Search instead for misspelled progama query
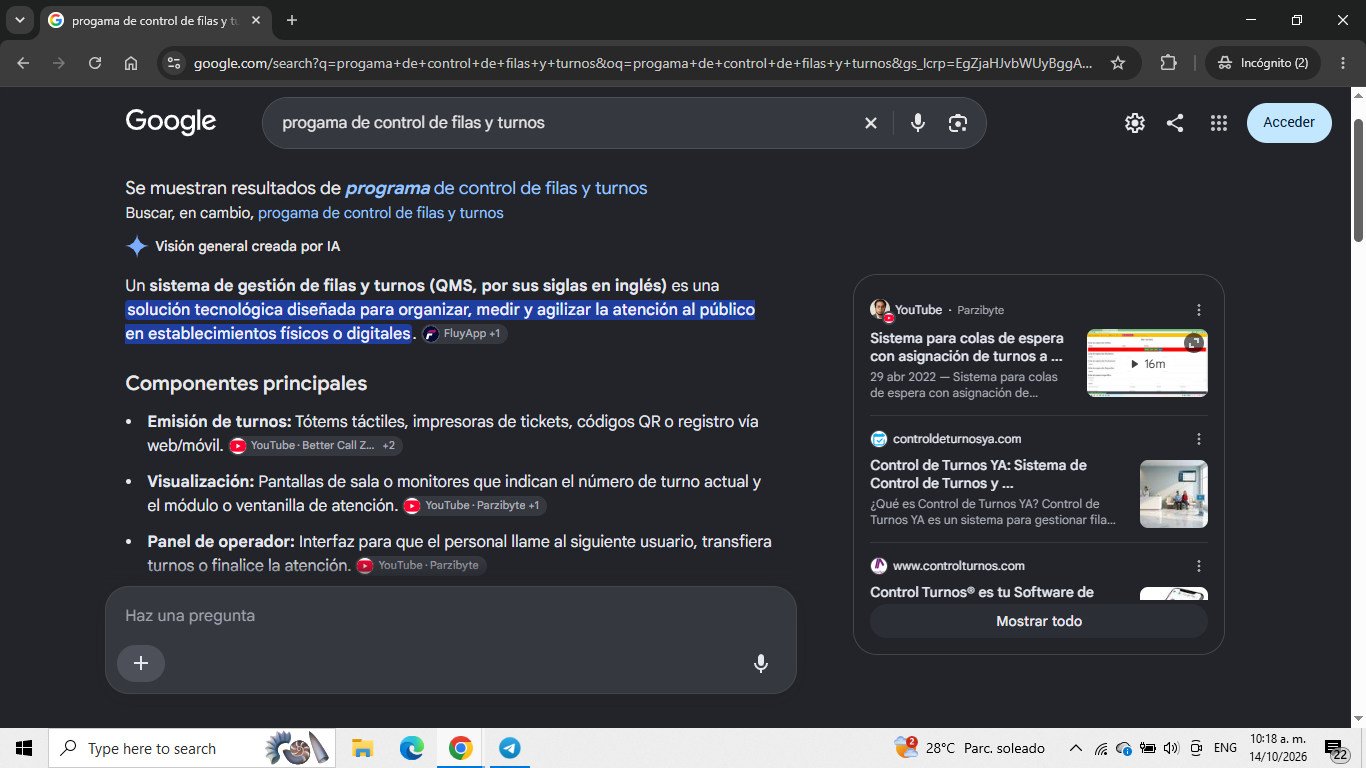Viewport: 1366px width, 768px height. pyautogui.click(x=381, y=213)
